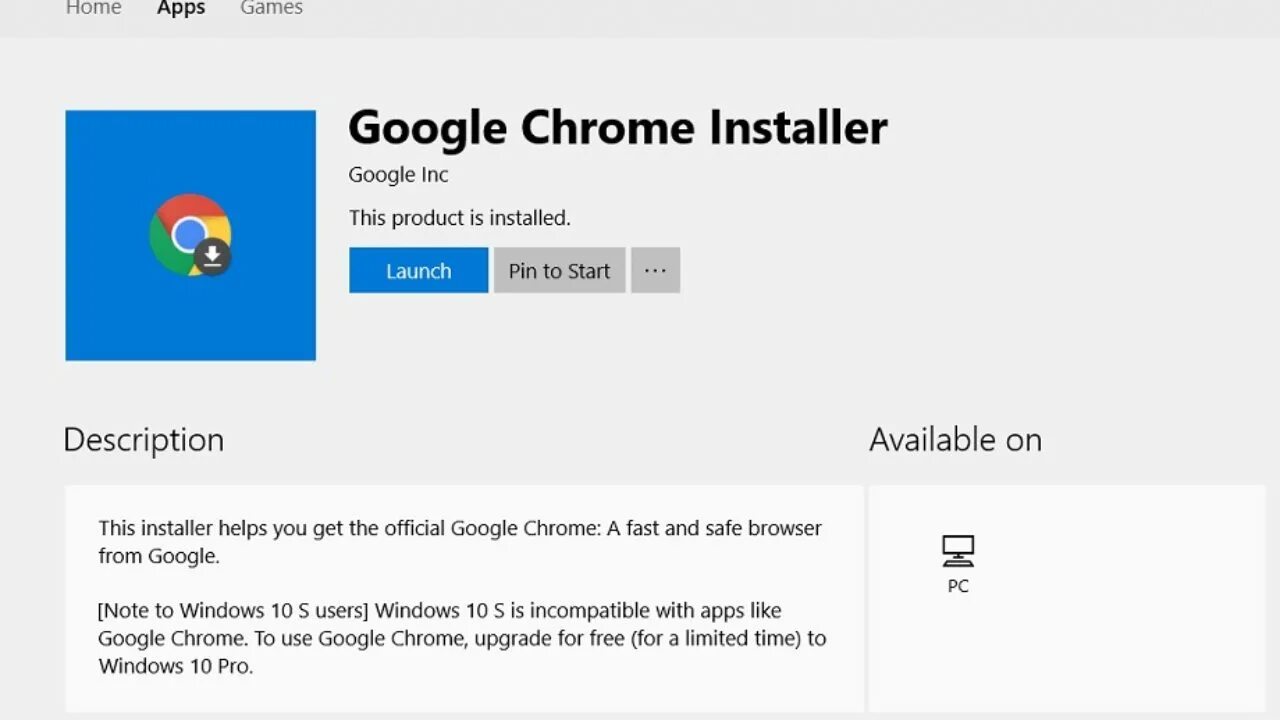Screen dimensions: 1280x720
Task: Select the Apps tab
Action: pyautogui.click(x=181, y=8)
